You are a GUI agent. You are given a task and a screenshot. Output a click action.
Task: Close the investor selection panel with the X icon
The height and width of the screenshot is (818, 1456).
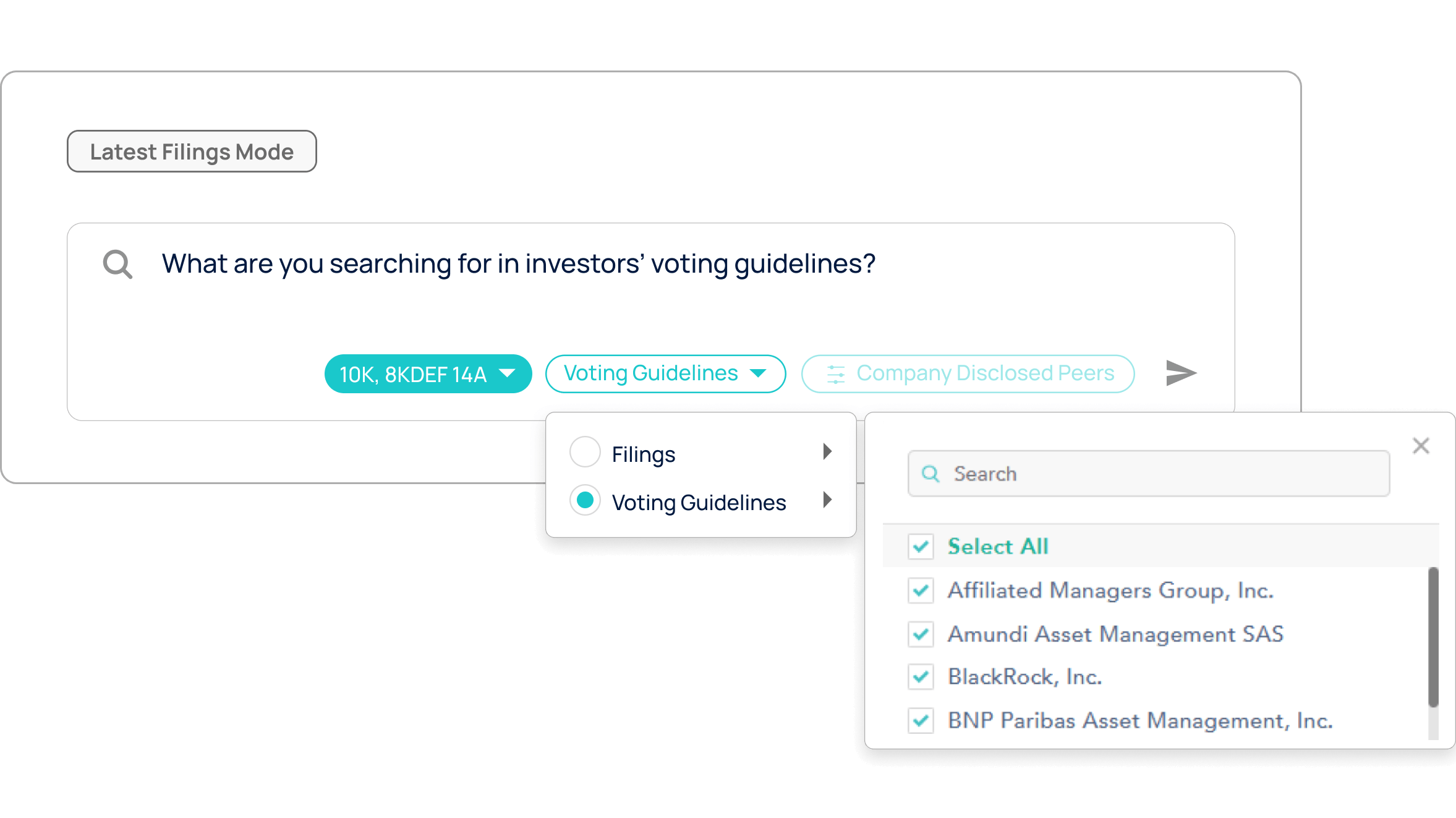point(1421,445)
